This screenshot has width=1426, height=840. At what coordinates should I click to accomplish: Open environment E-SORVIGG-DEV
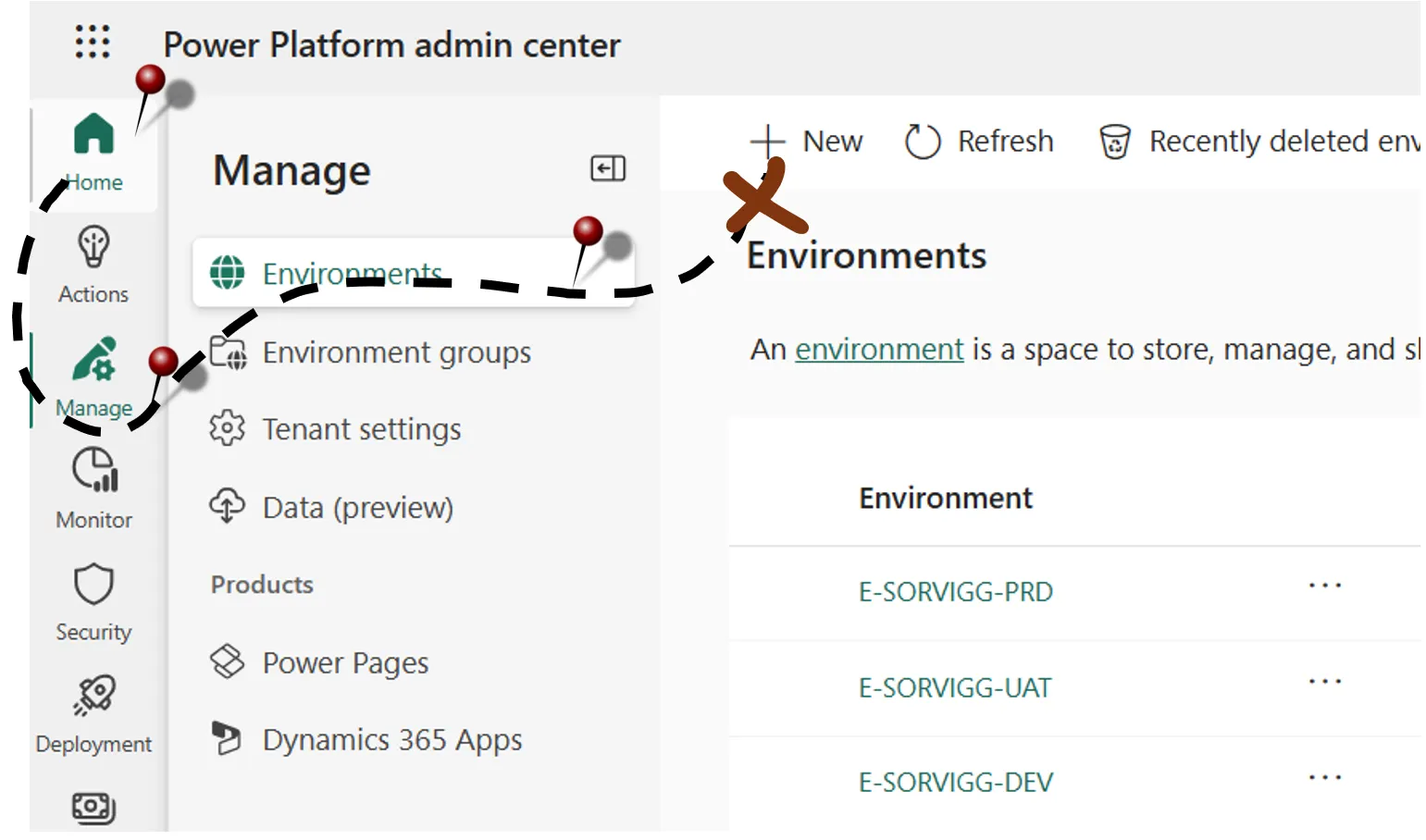coord(956,783)
